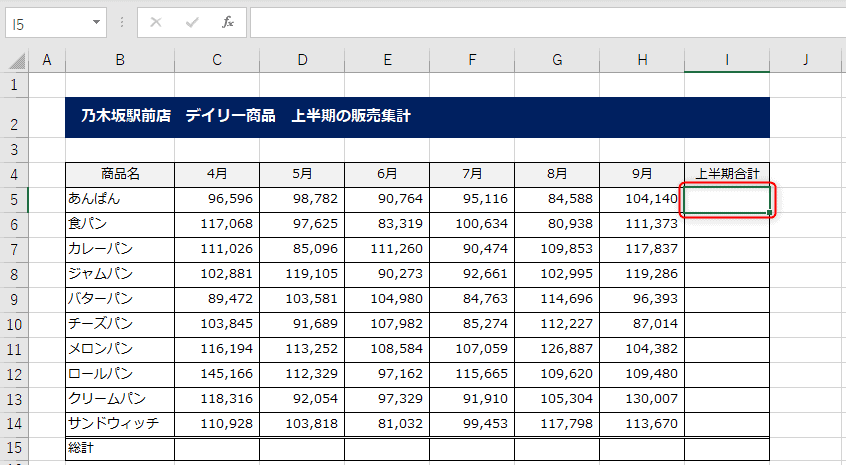Select row 5 header
Screen dimensions: 846x465
[14, 200]
